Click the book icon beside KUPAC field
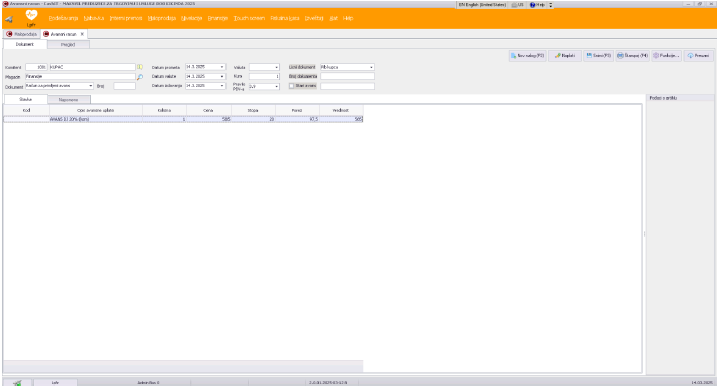The height and width of the screenshot is (388, 717). 140,67
